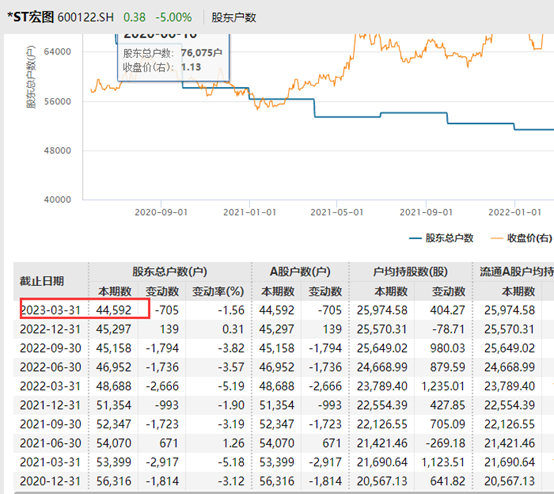Click the 600122.SH stock code

pos(86,17)
